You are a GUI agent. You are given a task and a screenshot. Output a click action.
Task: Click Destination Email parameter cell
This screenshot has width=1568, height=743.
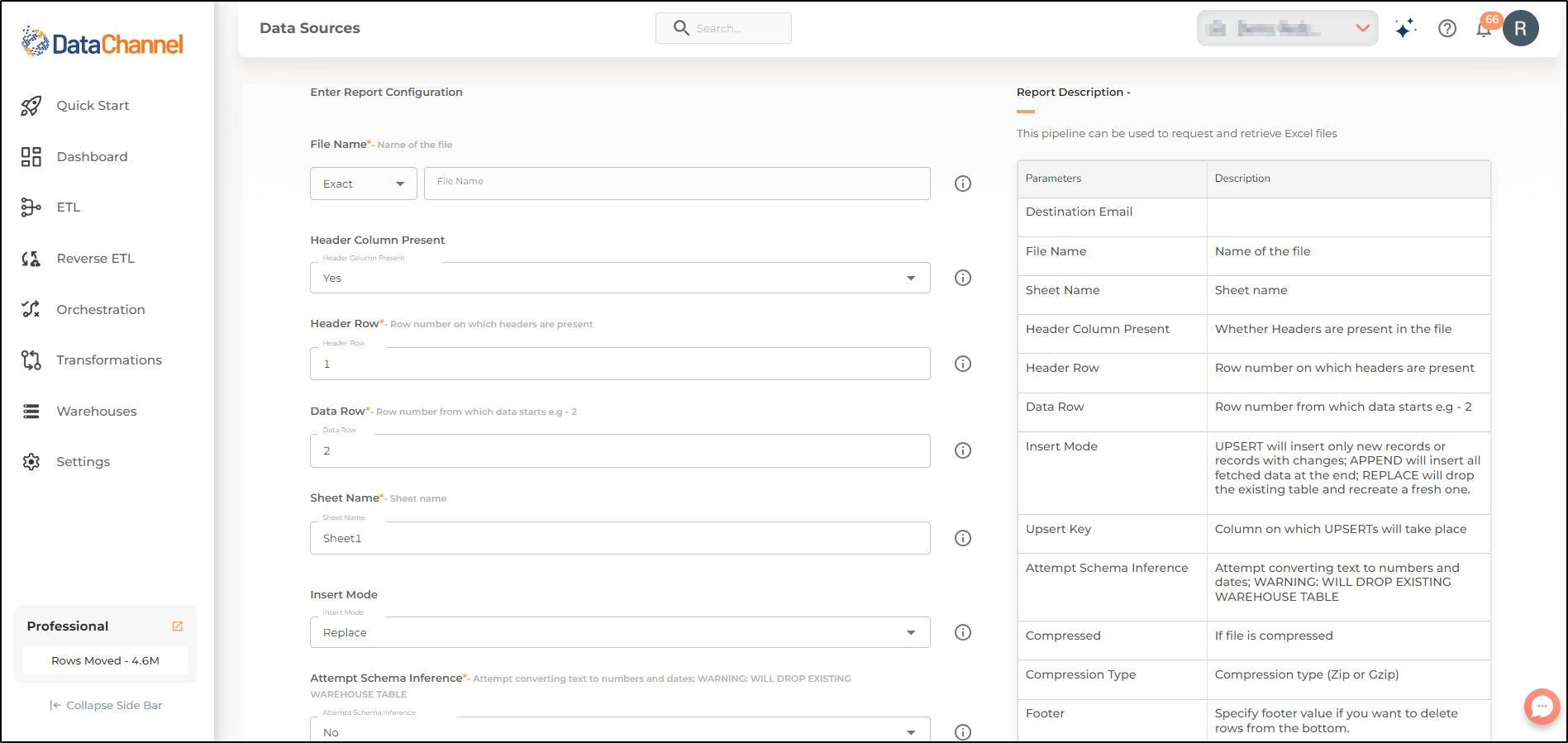click(x=1113, y=217)
